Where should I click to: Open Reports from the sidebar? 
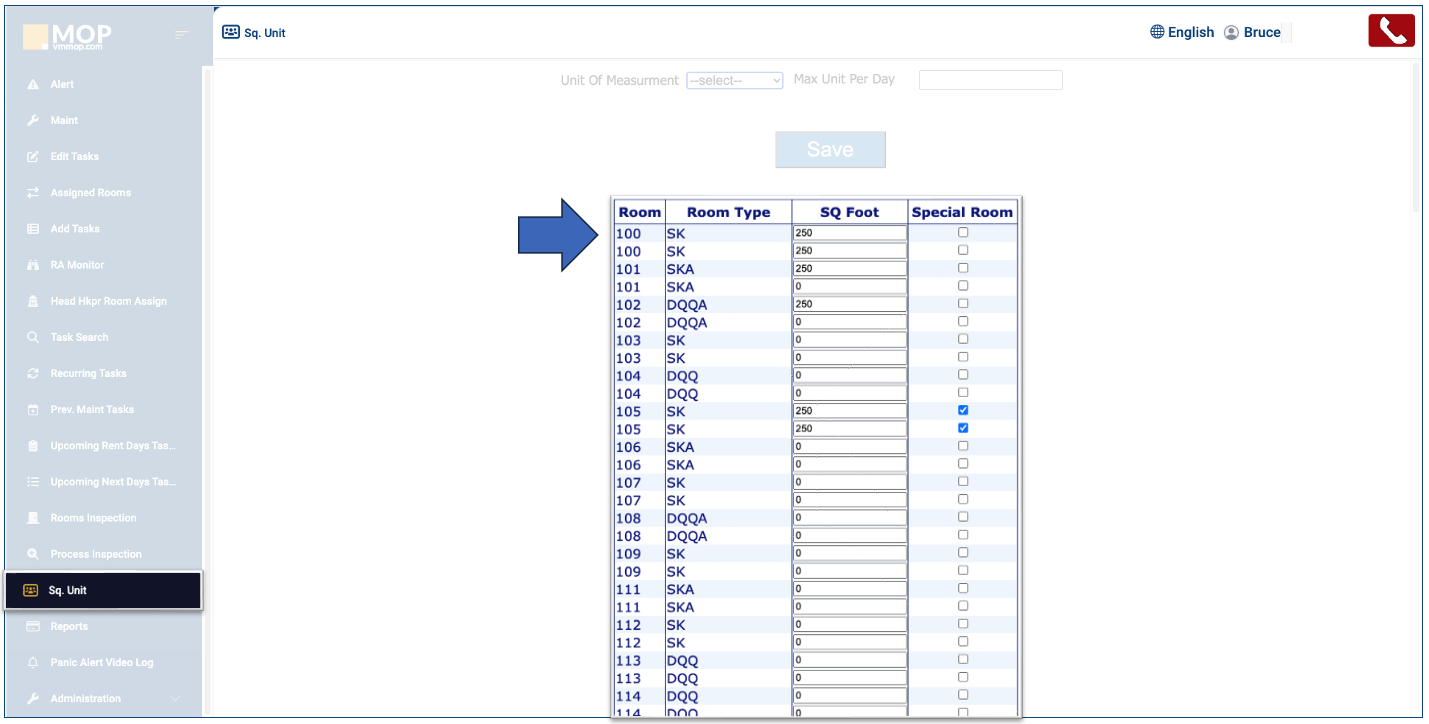pyautogui.click(x=69, y=627)
